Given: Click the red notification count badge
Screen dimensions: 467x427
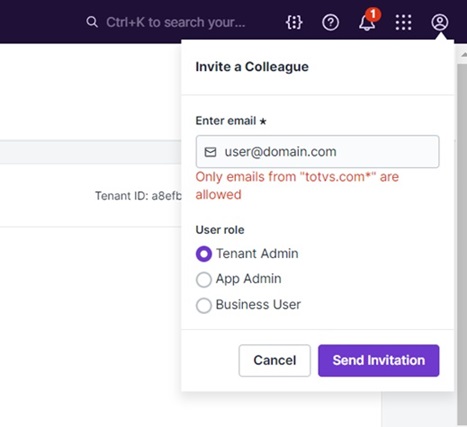Looking at the screenshot, I should point(373,14).
